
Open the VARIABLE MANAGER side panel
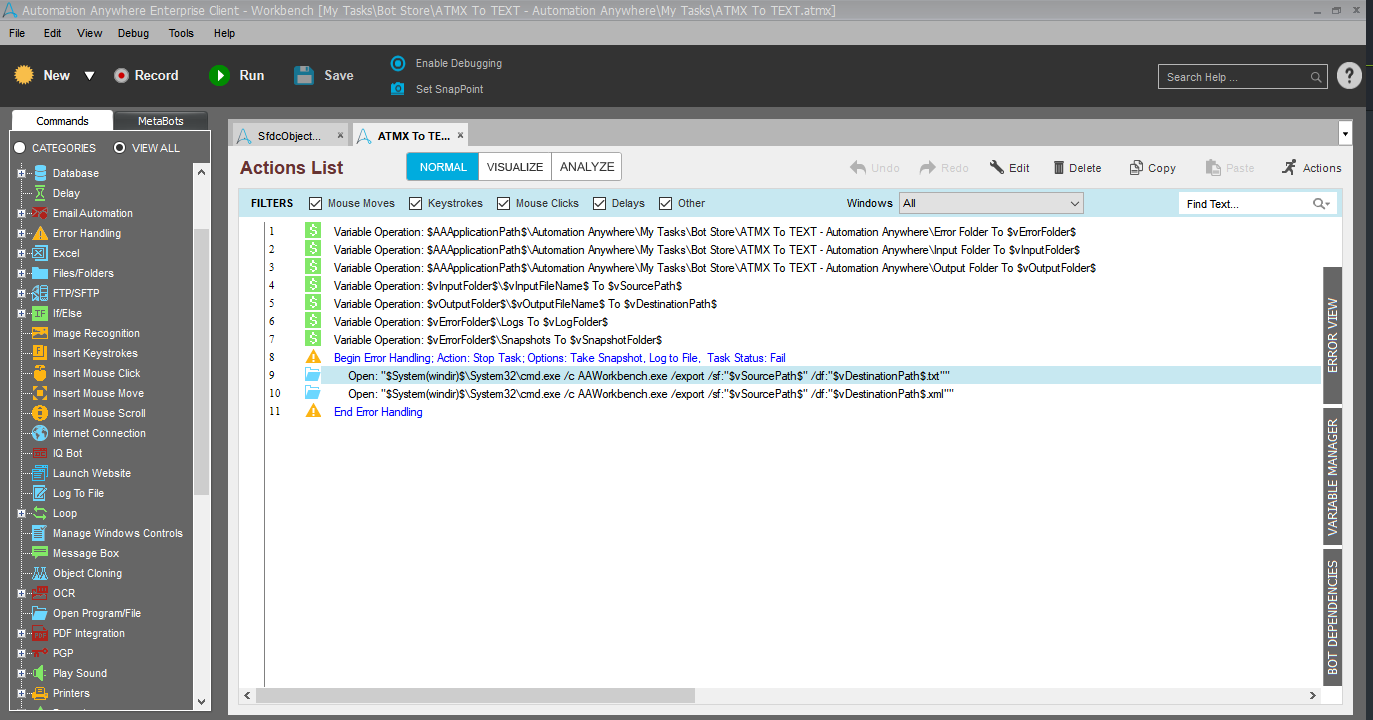pos(1333,478)
